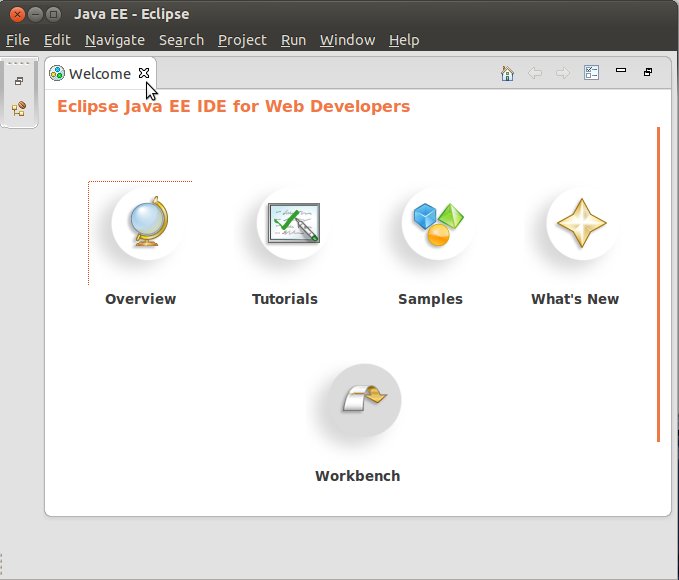Click the Navigate Forward arrow icon
The width and height of the screenshot is (679, 580).
(563, 73)
